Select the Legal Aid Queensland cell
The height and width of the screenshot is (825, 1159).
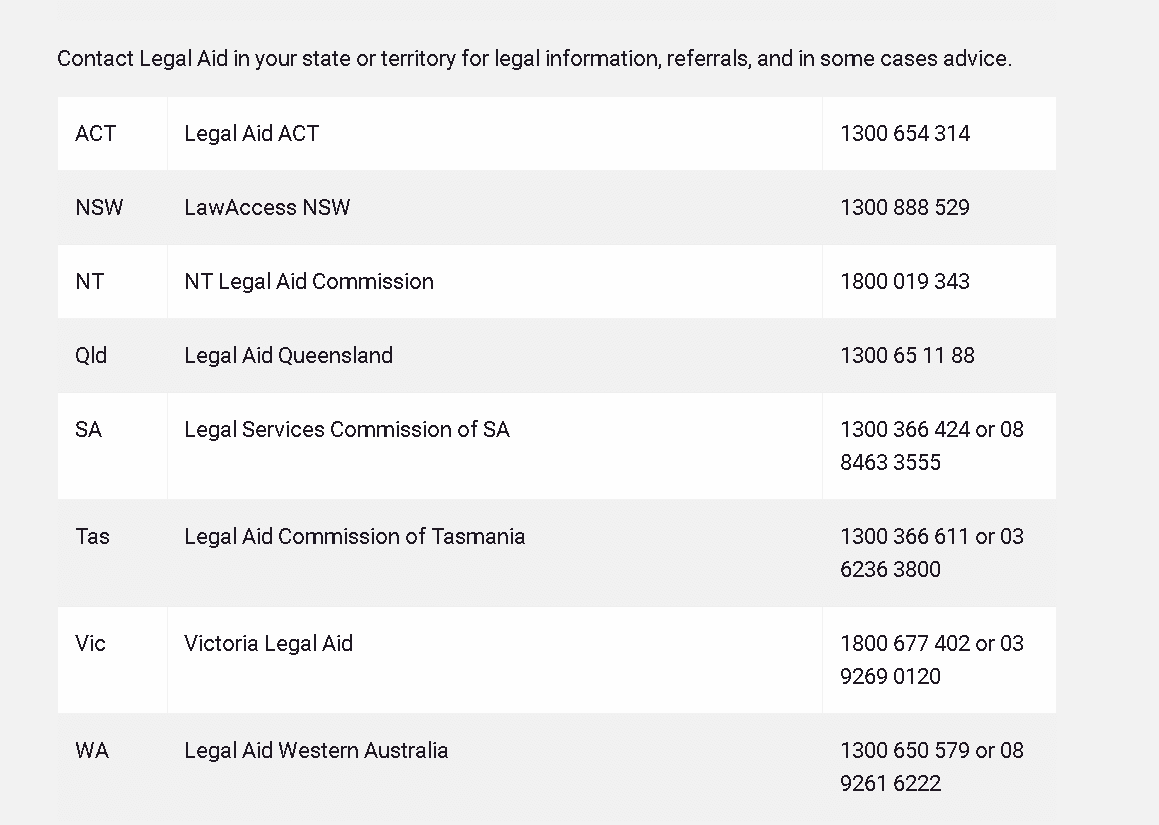point(288,356)
